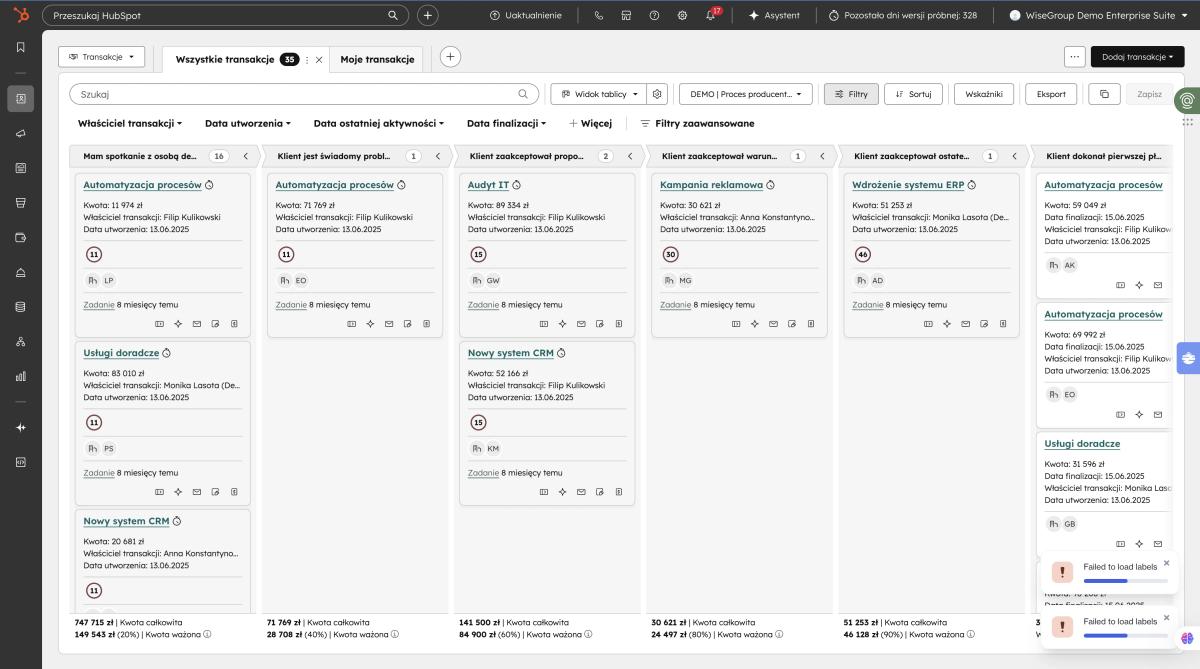Open board view settings gear icon
The height and width of the screenshot is (669, 1200).
[657, 94]
